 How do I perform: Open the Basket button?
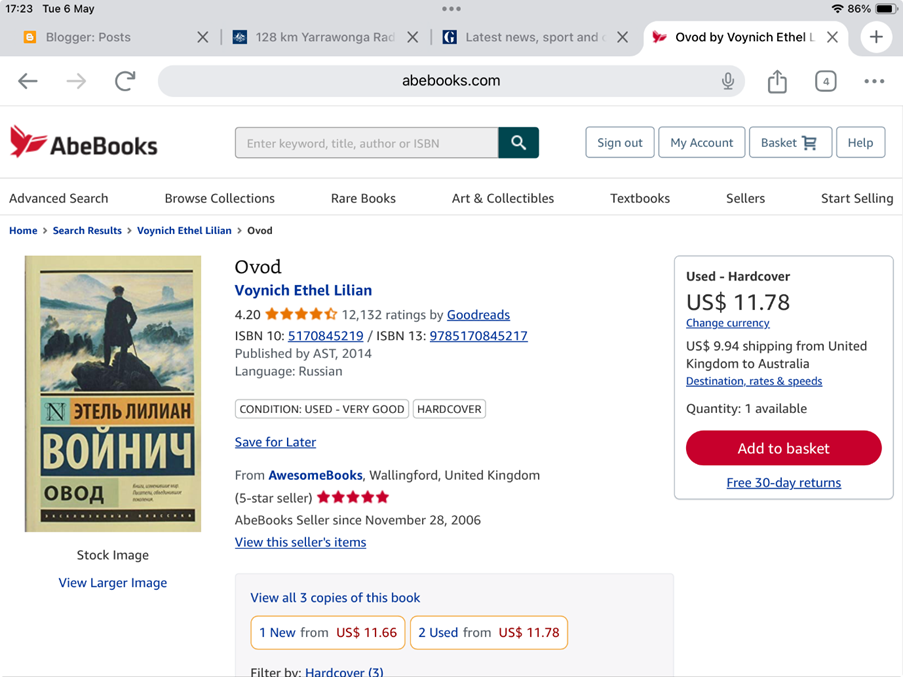789,143
